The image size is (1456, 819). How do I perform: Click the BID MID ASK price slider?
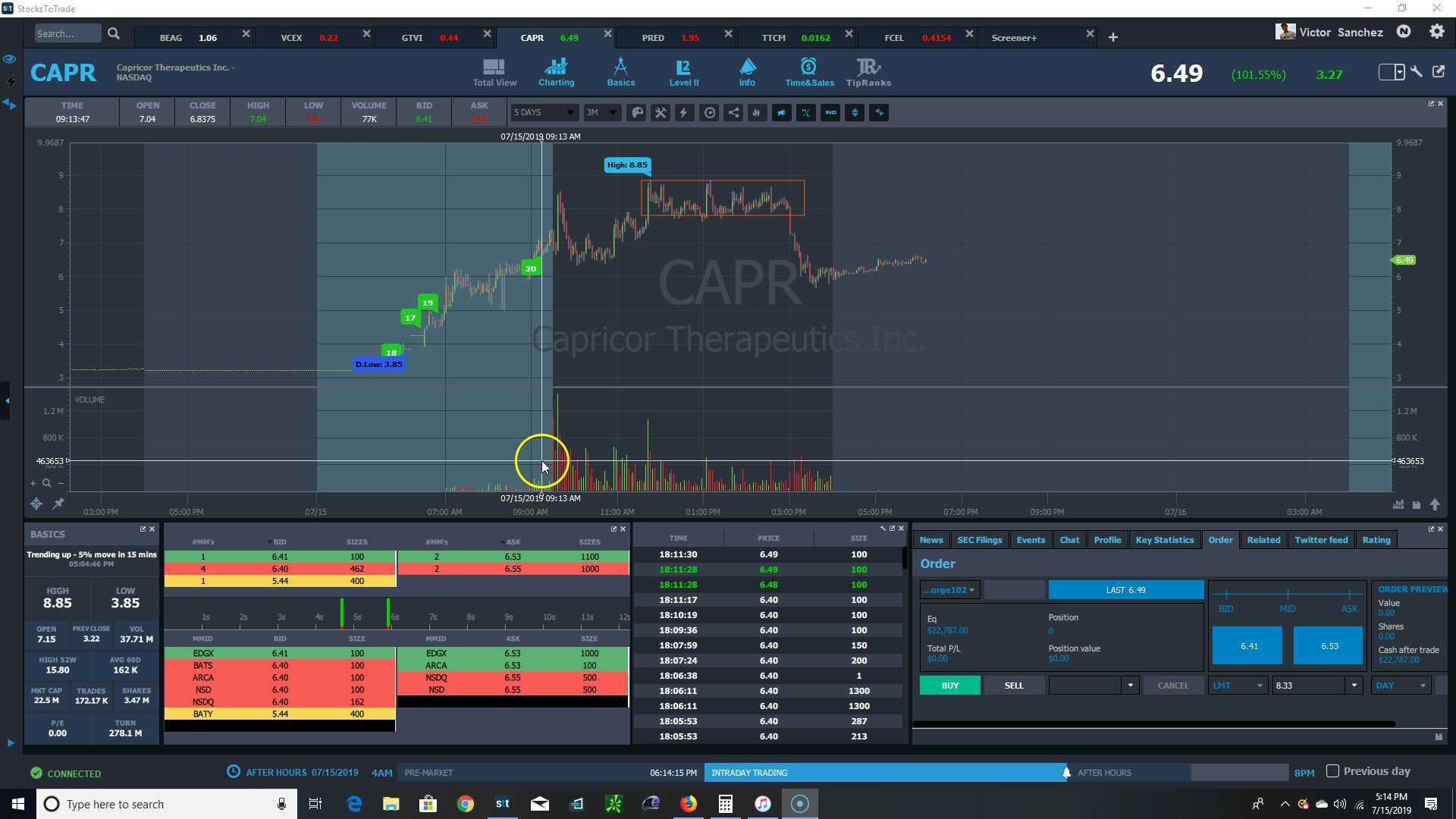(x=1287, y=594)
